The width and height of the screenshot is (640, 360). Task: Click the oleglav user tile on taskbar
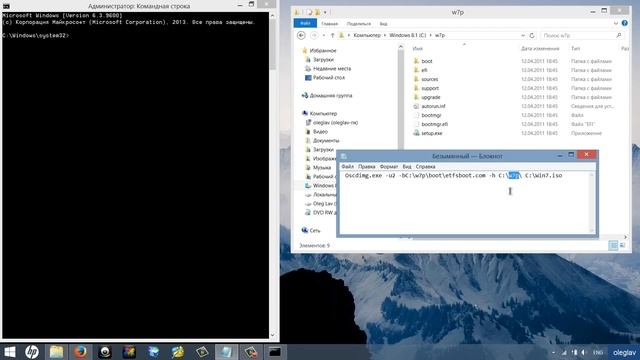(x=624, y=352)
